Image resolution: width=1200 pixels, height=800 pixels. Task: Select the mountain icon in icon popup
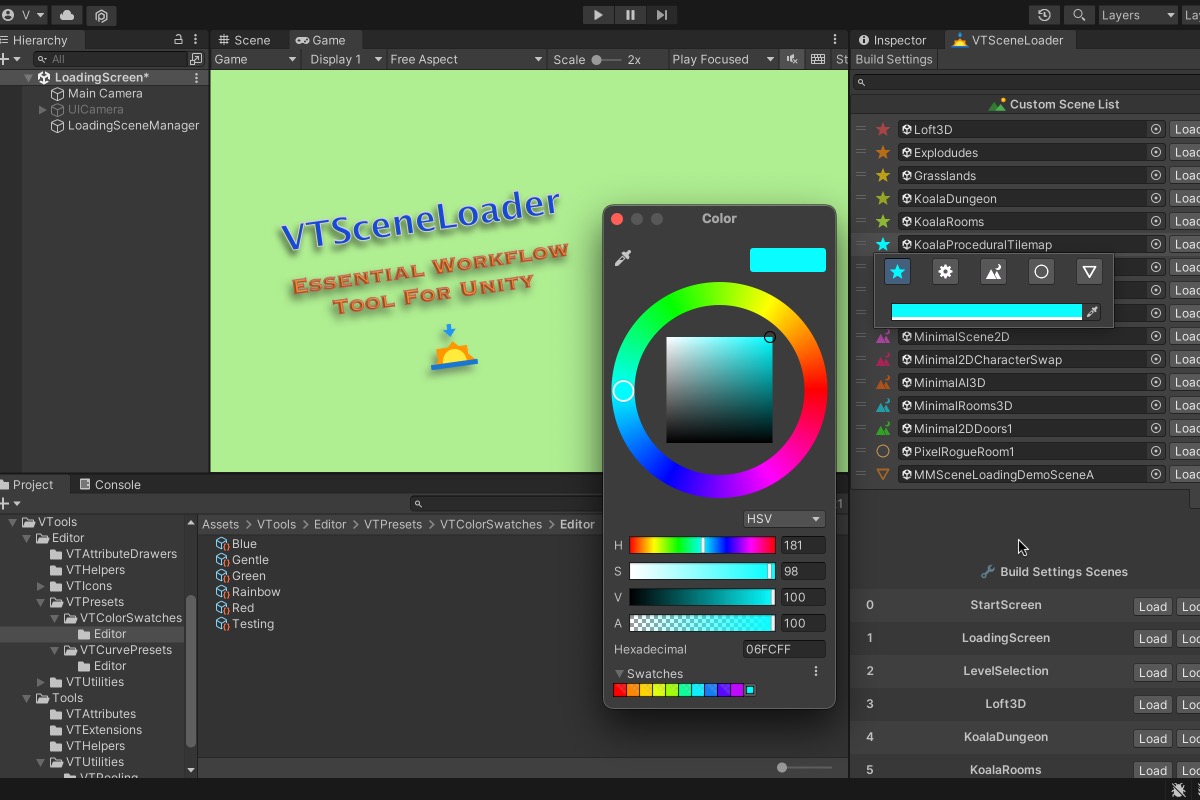click(x=993, y=271)
